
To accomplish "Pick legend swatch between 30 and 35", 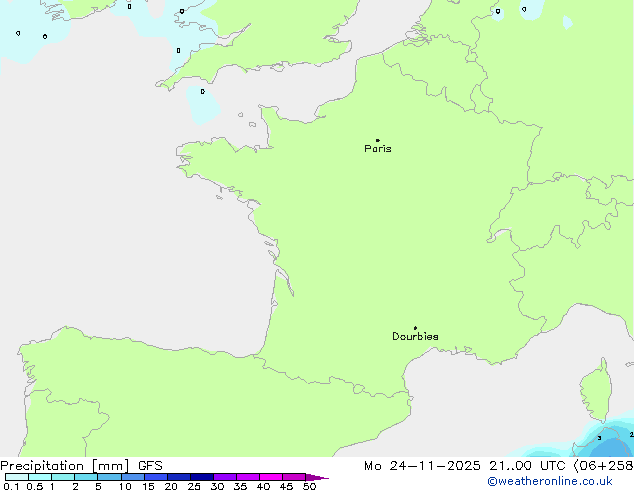I will pos(225,477).
